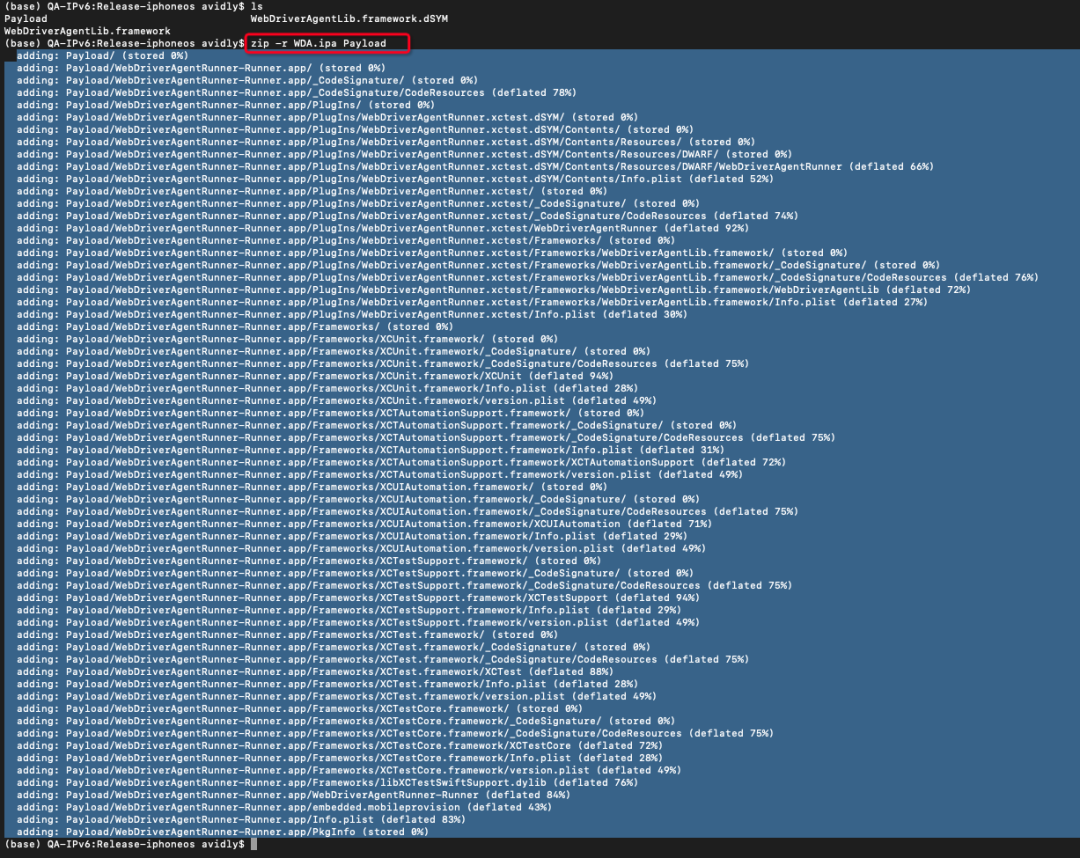Click the highlighted zip -r WDA.ipa Payload command
Image resolution: width=1080 pixels, height=858 pixels.
[x=318, y=43]
